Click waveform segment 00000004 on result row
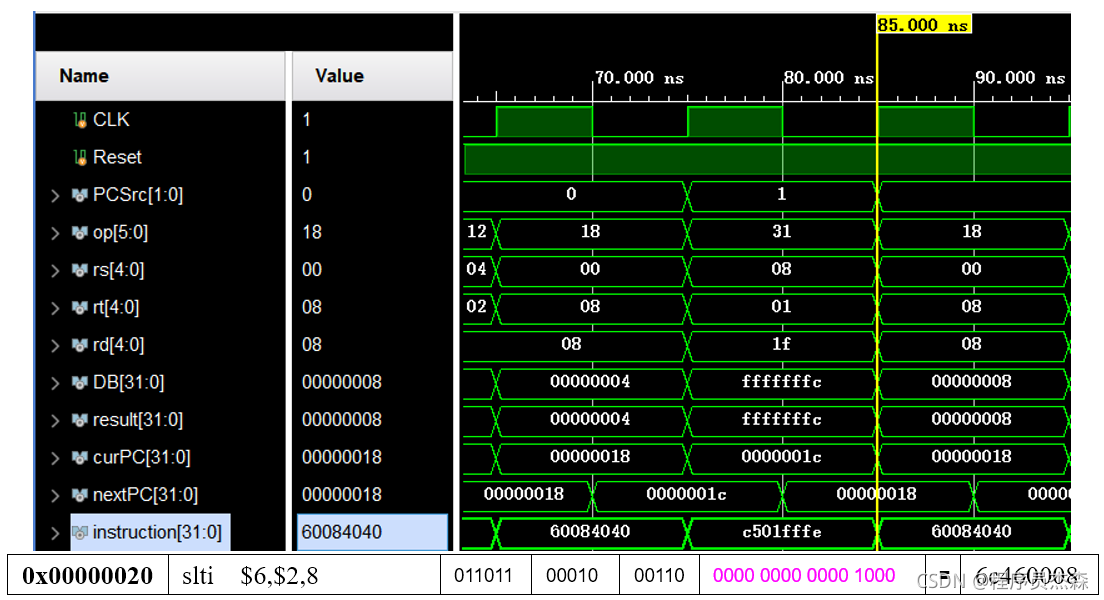This screenshot has height=600, width=1104. [590, 420]
